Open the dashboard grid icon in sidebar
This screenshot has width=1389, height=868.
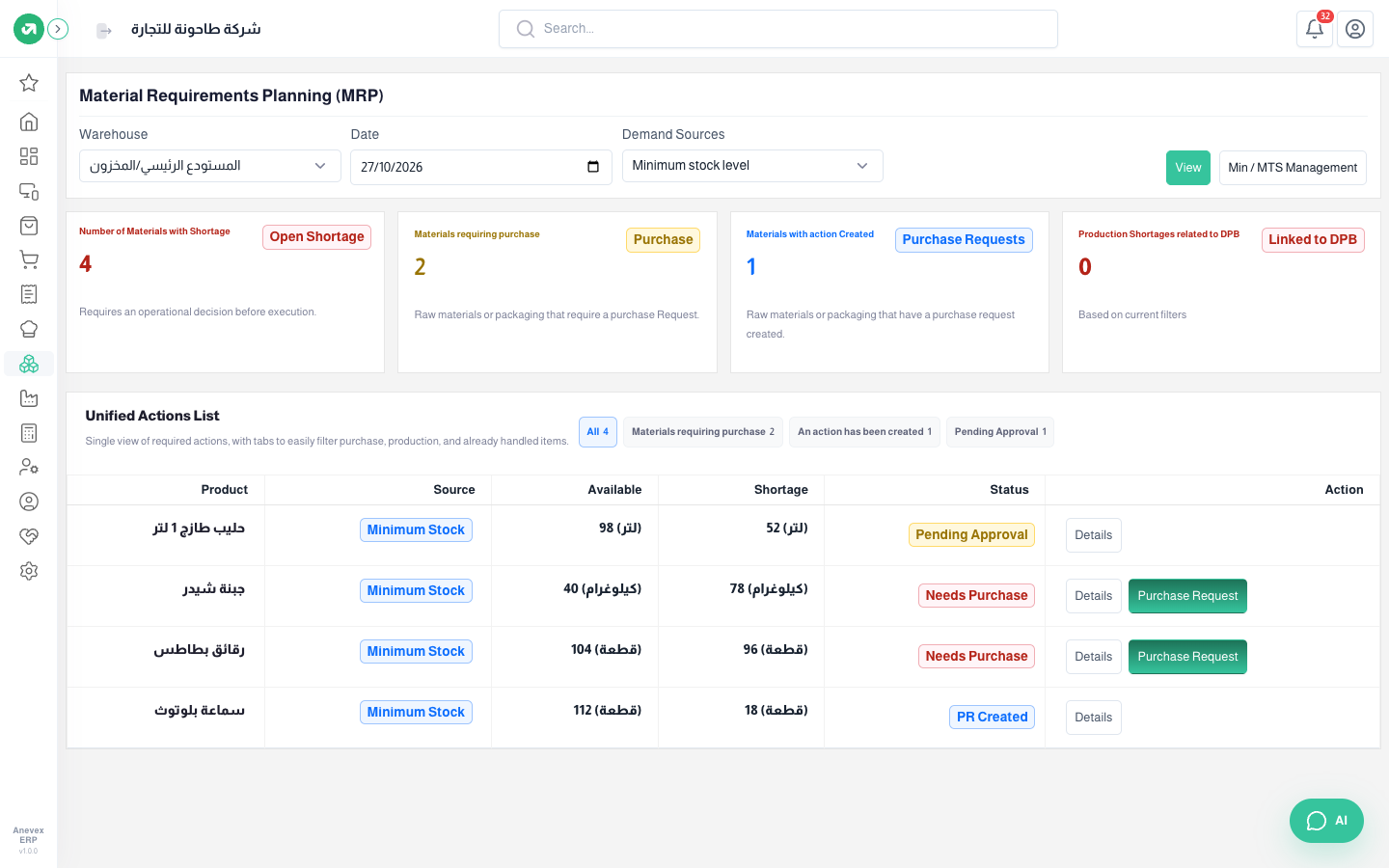29,156
